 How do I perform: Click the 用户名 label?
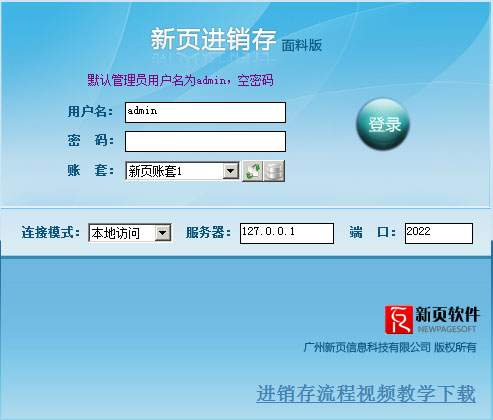pos(90,111)
